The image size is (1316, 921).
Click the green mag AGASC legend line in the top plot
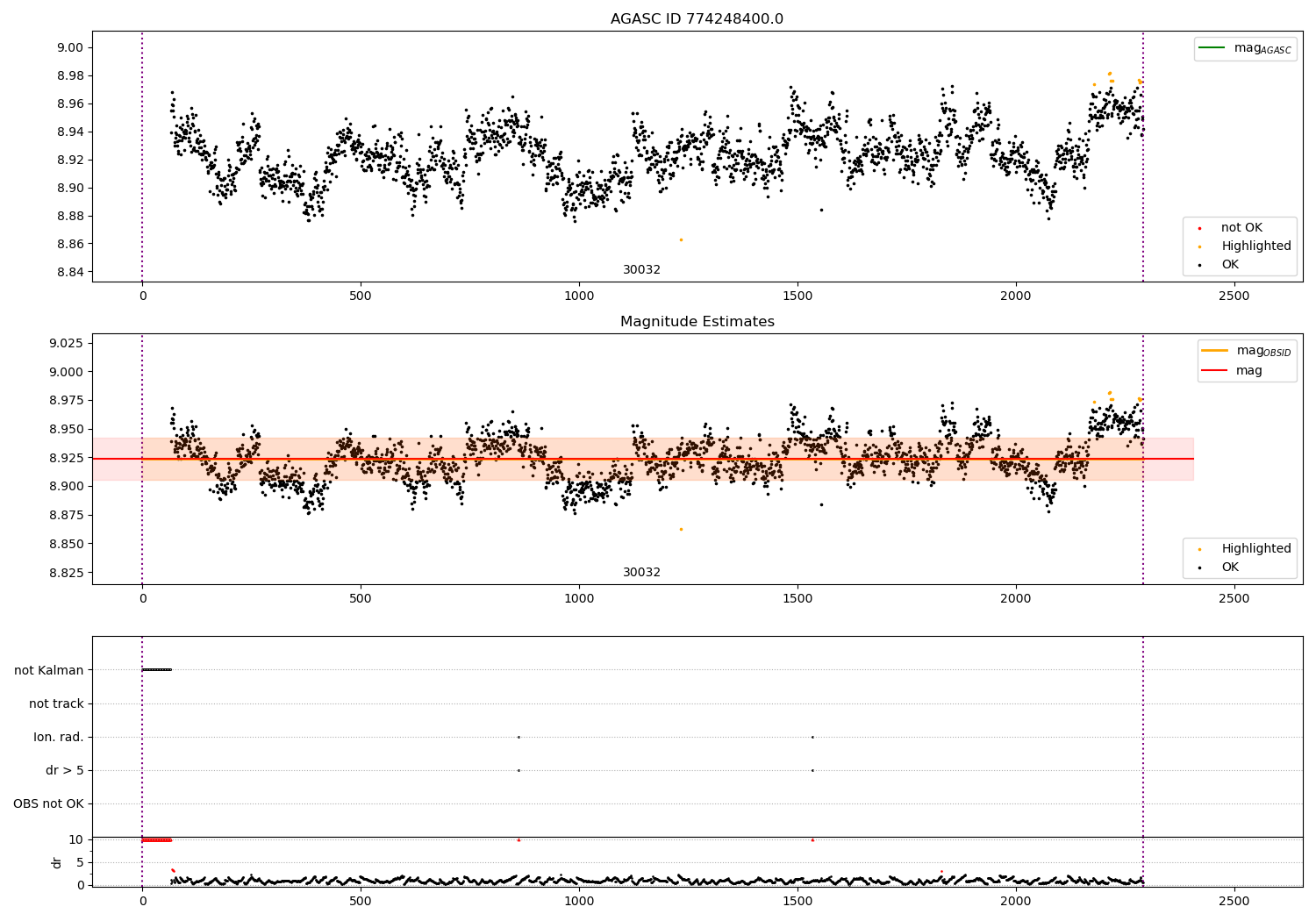click(1212, 47)
